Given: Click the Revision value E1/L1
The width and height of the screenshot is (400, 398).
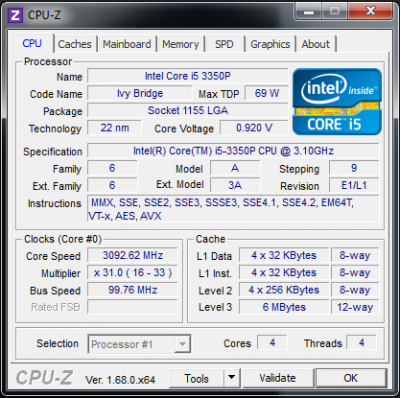Looking at the screenshot, I should point(354,185).
